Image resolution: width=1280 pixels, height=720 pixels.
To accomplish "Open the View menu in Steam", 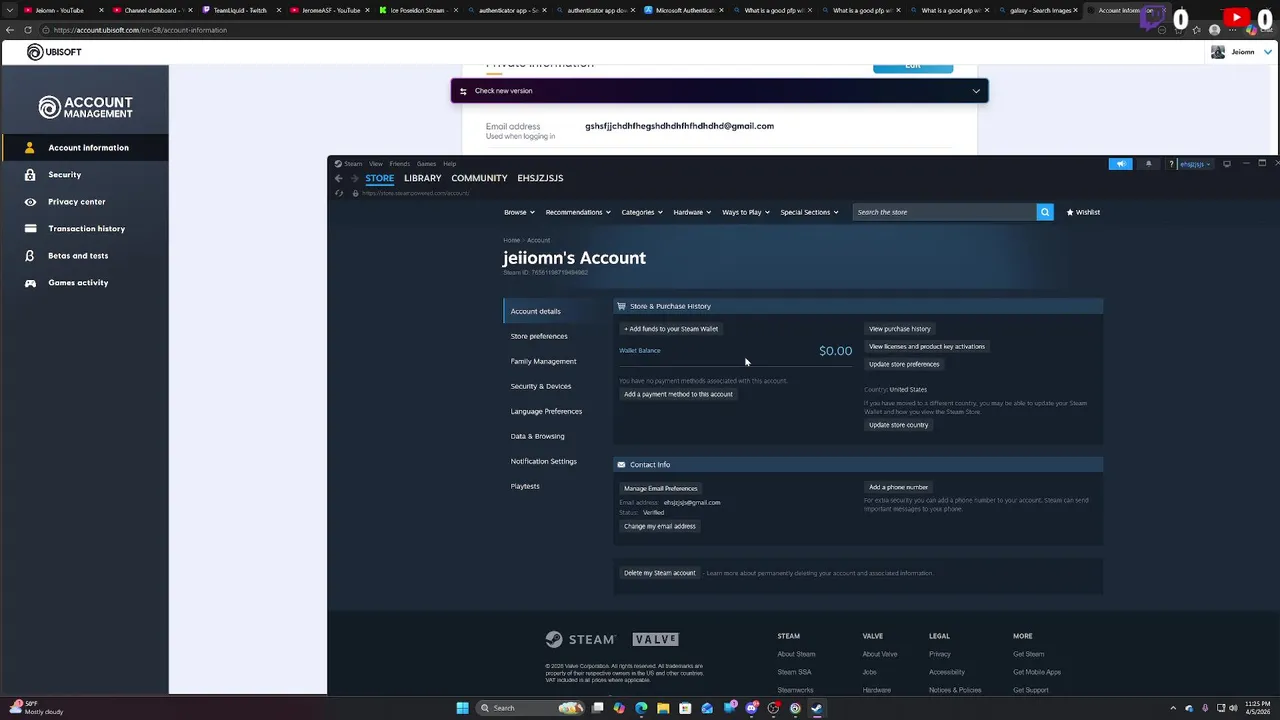I will [x=376, y=164].
